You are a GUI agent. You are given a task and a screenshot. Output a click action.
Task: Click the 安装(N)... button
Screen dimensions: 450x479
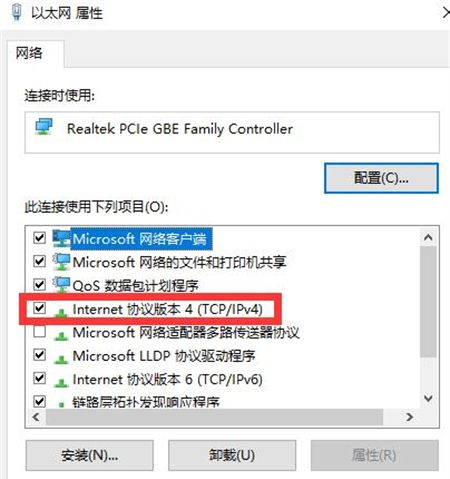[x=89, y=455]
